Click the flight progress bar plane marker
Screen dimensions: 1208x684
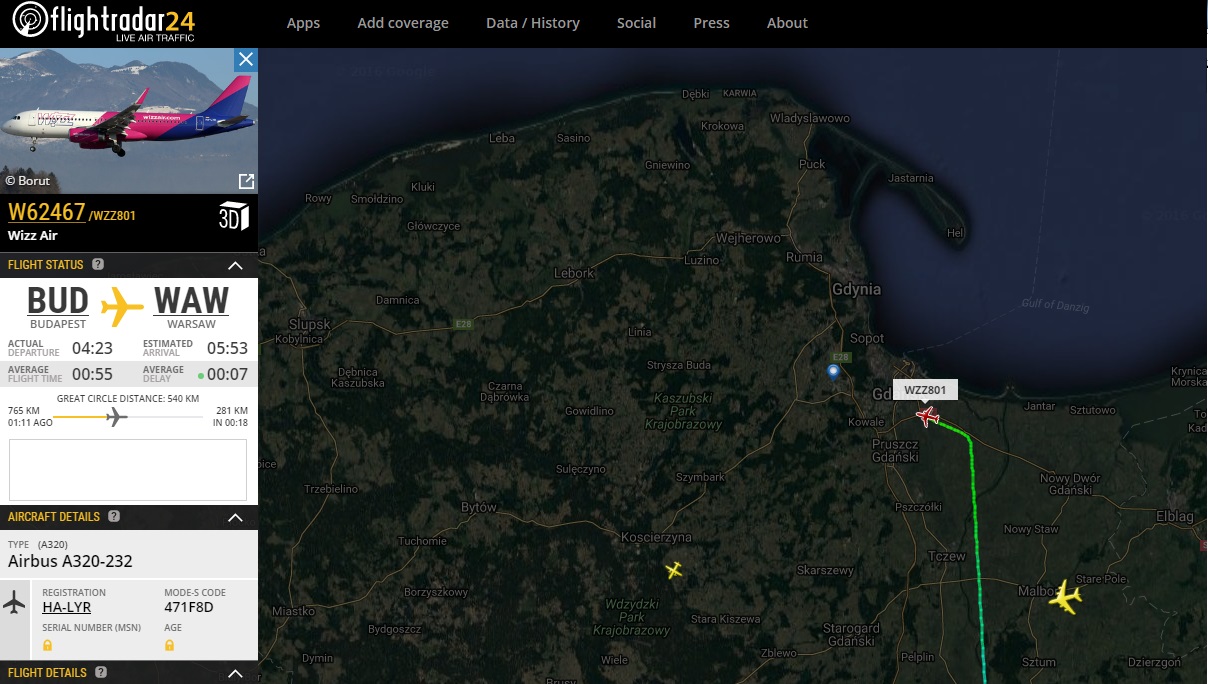117,416
